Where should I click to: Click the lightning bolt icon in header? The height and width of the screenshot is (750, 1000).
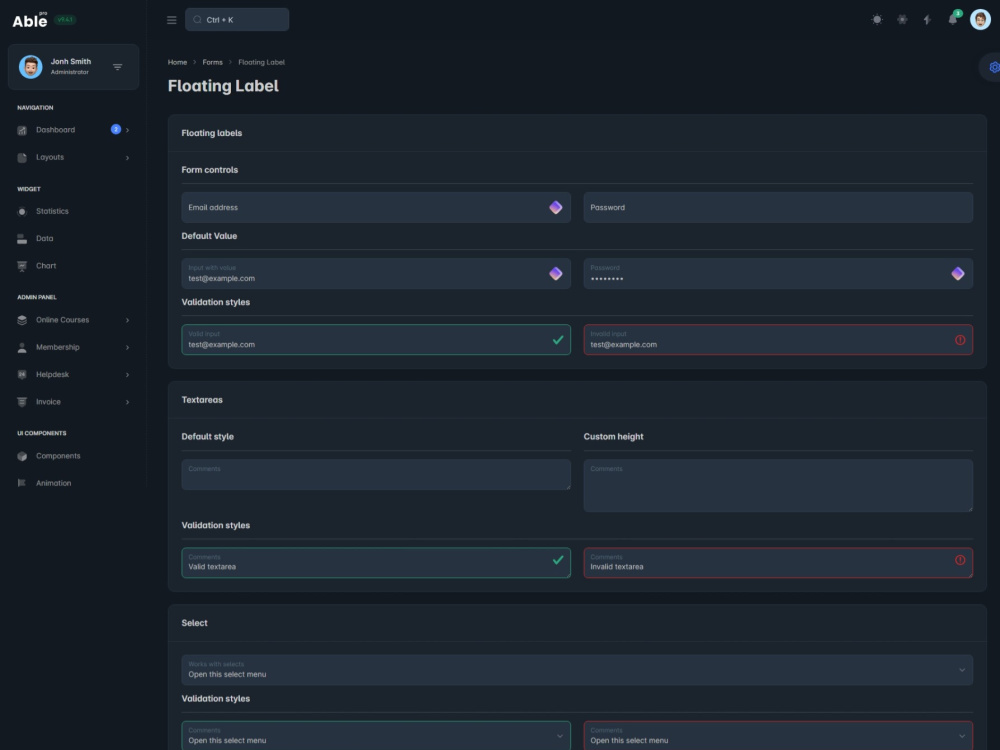[x=927, y=20]
